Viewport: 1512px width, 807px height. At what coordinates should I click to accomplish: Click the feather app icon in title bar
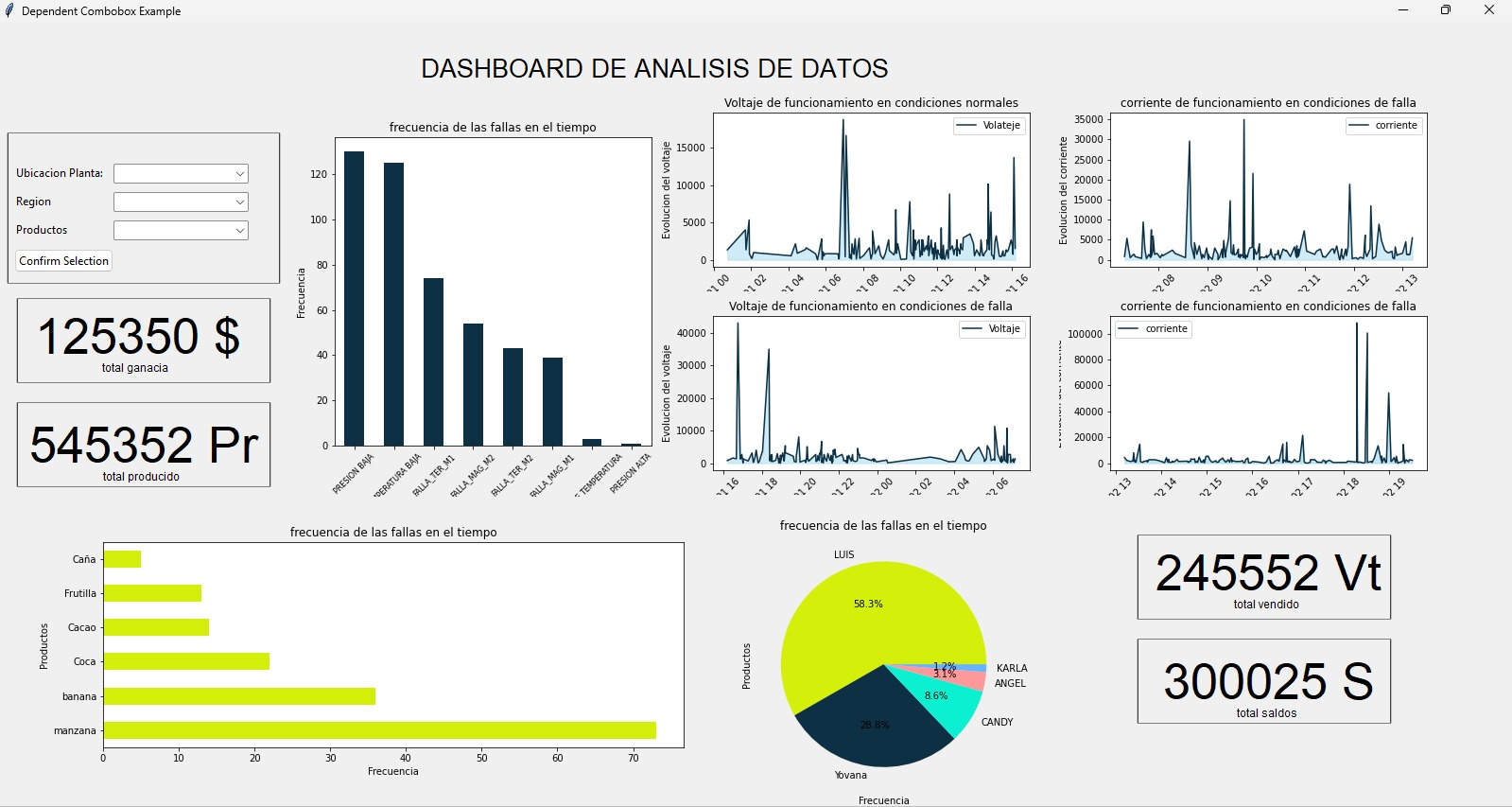coord(9,10)
